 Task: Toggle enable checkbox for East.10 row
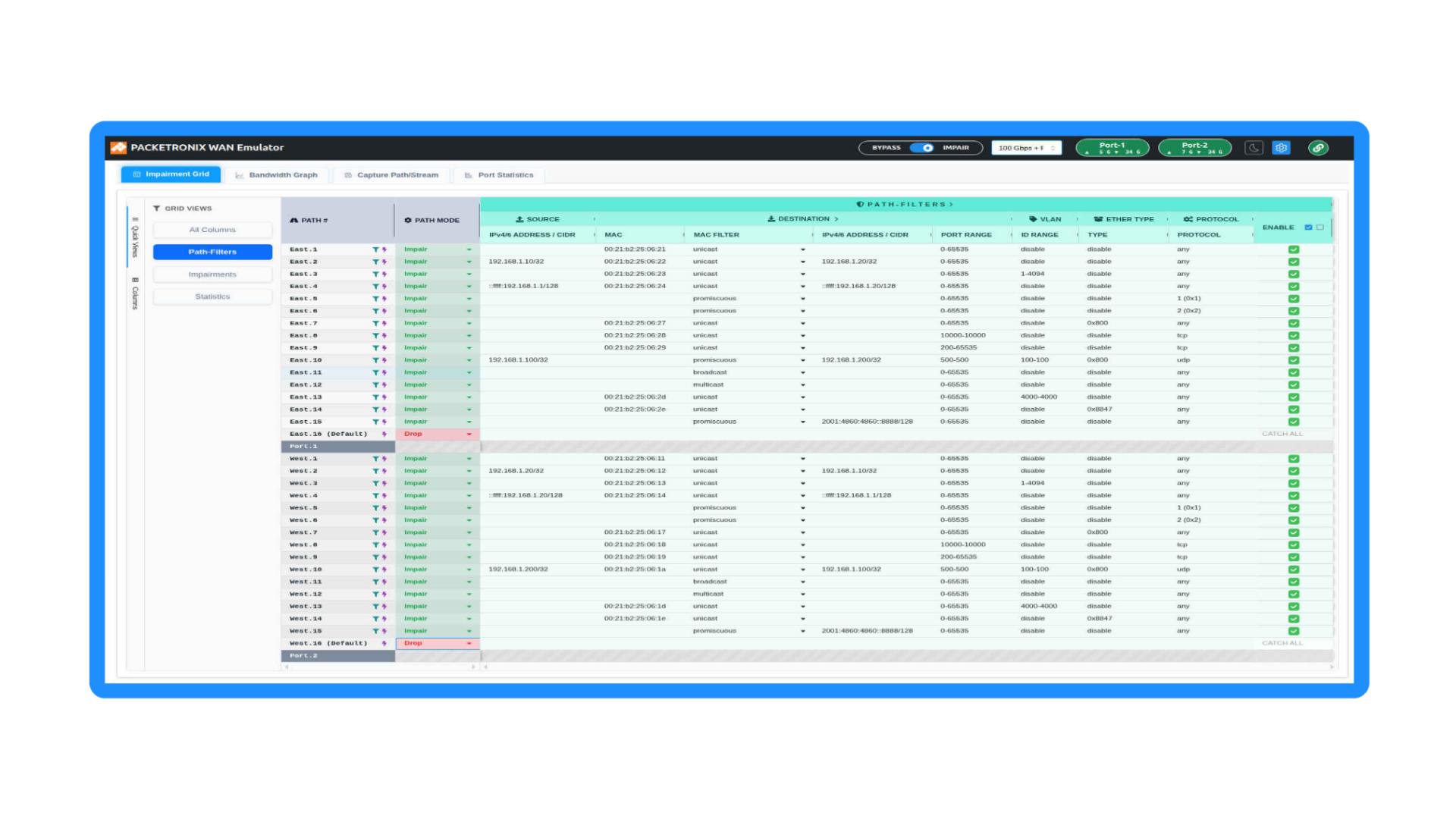[x=1294, y=360]
